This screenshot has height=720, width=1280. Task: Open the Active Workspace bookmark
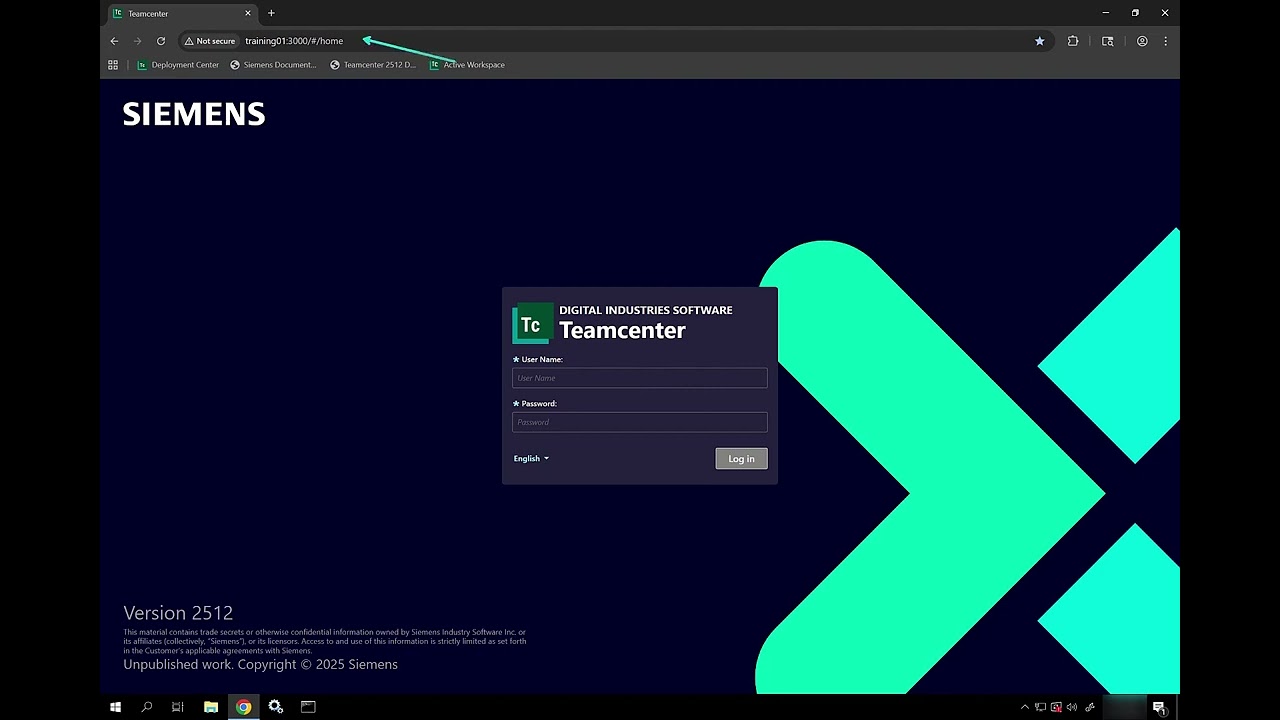[x=467, y=65]
